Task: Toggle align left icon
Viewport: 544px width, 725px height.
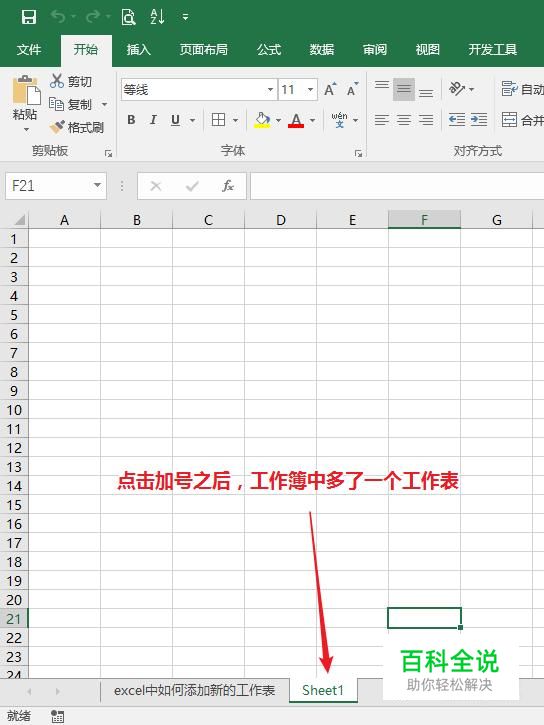Action: click(x=382, y=120)
